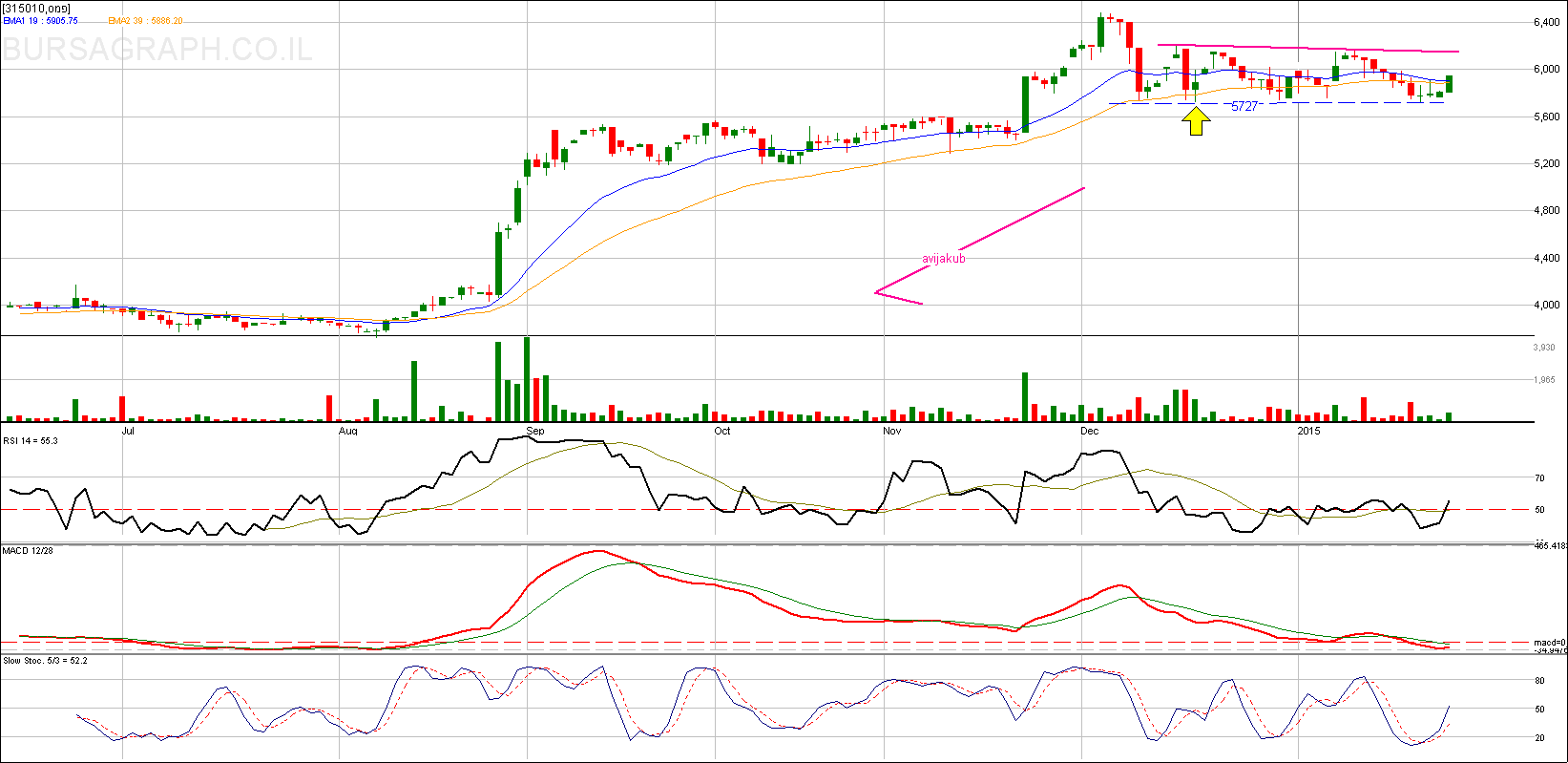The width and height of the screenshot is (1568, 763).
Task: Select the EMA2 39 indicator label
Action: [x=146, y=21]
